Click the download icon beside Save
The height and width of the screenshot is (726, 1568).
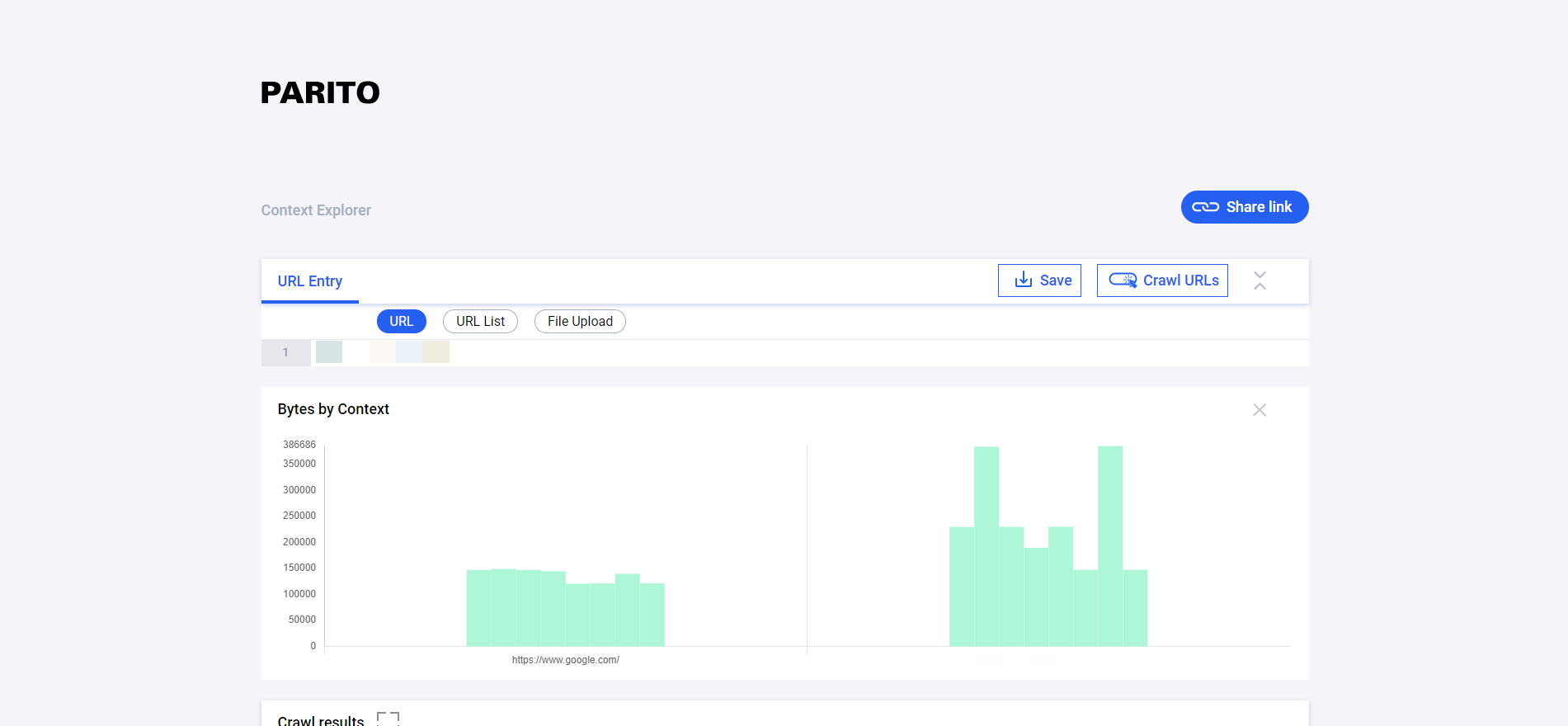tap(1023, 280)
